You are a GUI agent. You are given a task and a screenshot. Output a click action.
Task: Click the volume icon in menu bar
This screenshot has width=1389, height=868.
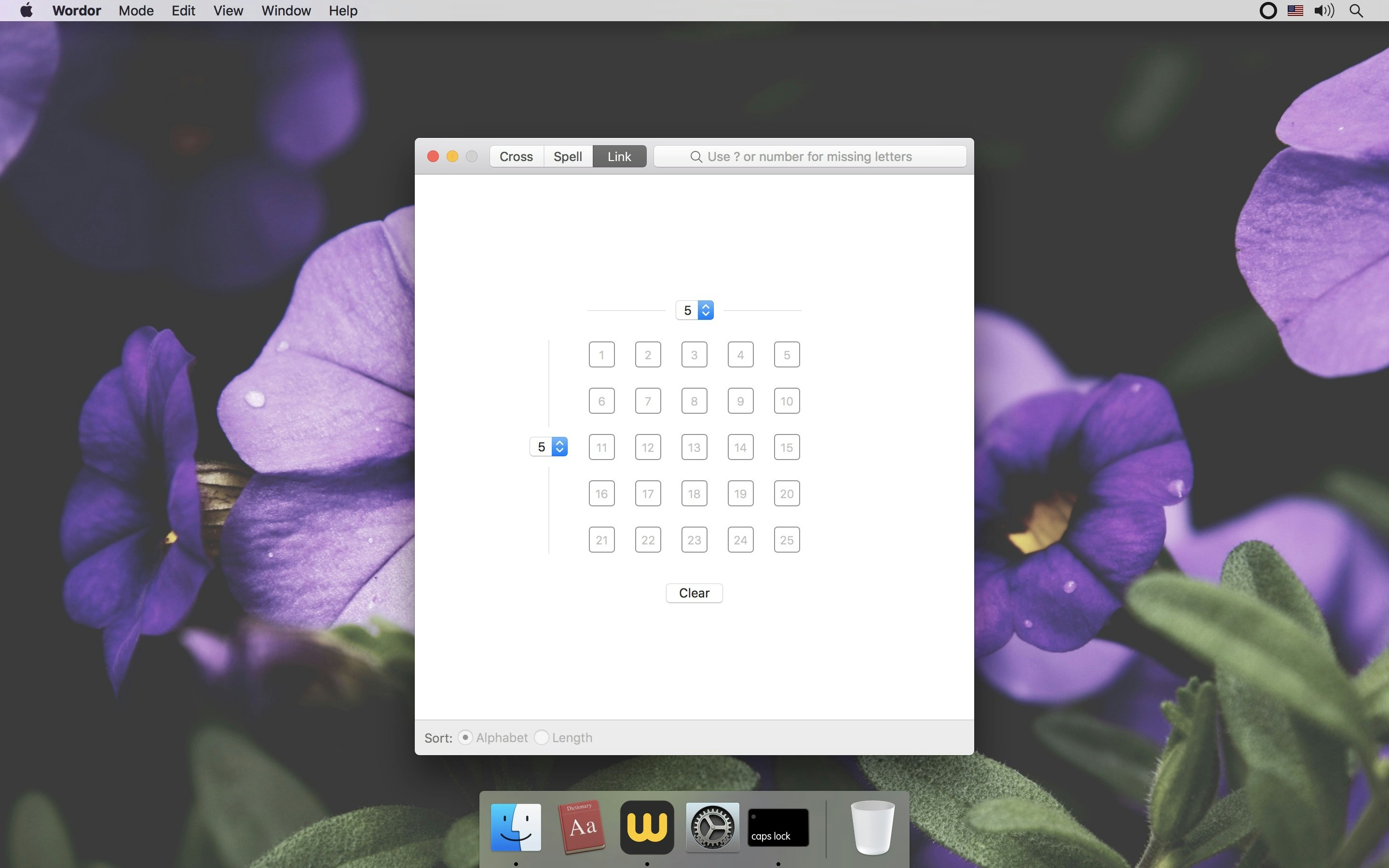click(x=1323, y=10)
